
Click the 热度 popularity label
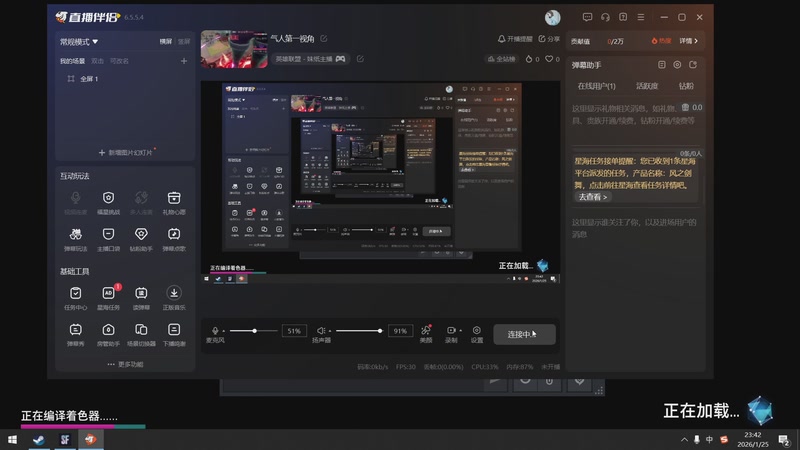[661, 41]
